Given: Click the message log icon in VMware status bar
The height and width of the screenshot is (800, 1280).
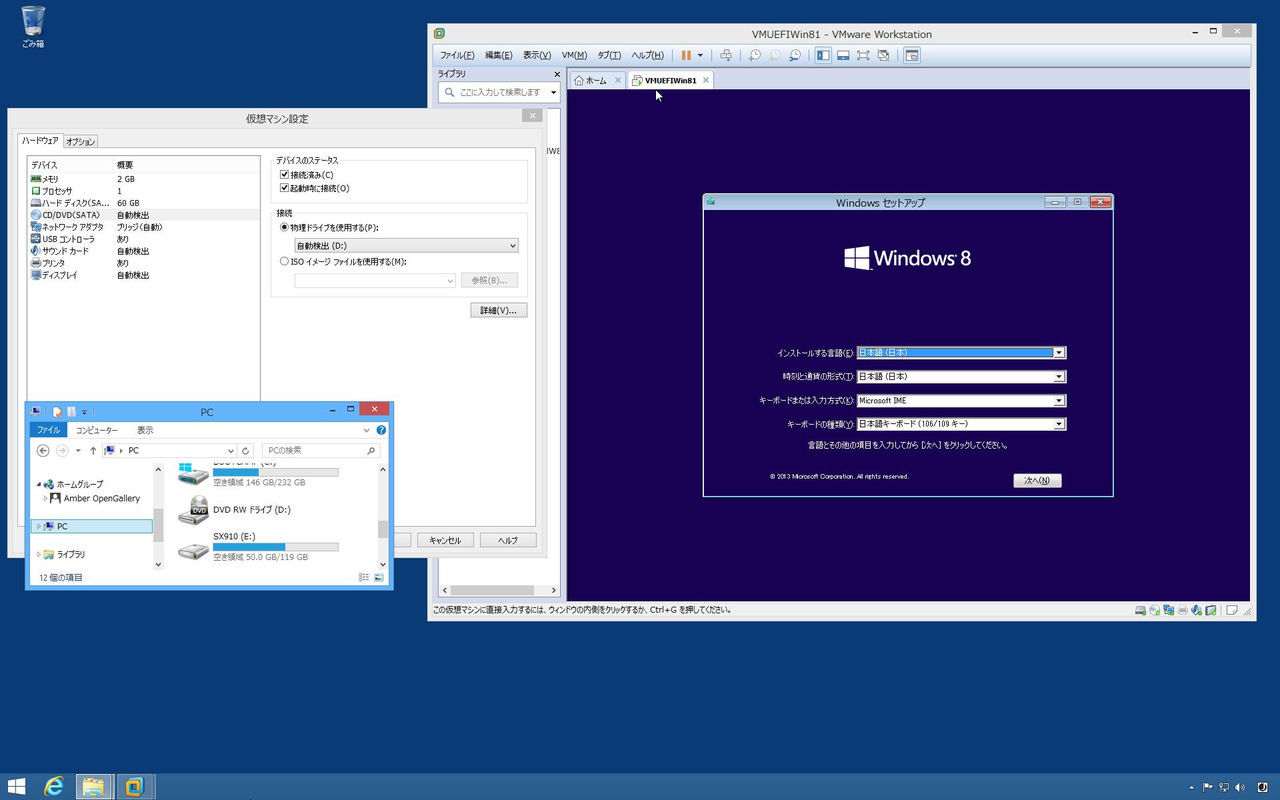Looking at the screenshot, I should coord(1232,610).
